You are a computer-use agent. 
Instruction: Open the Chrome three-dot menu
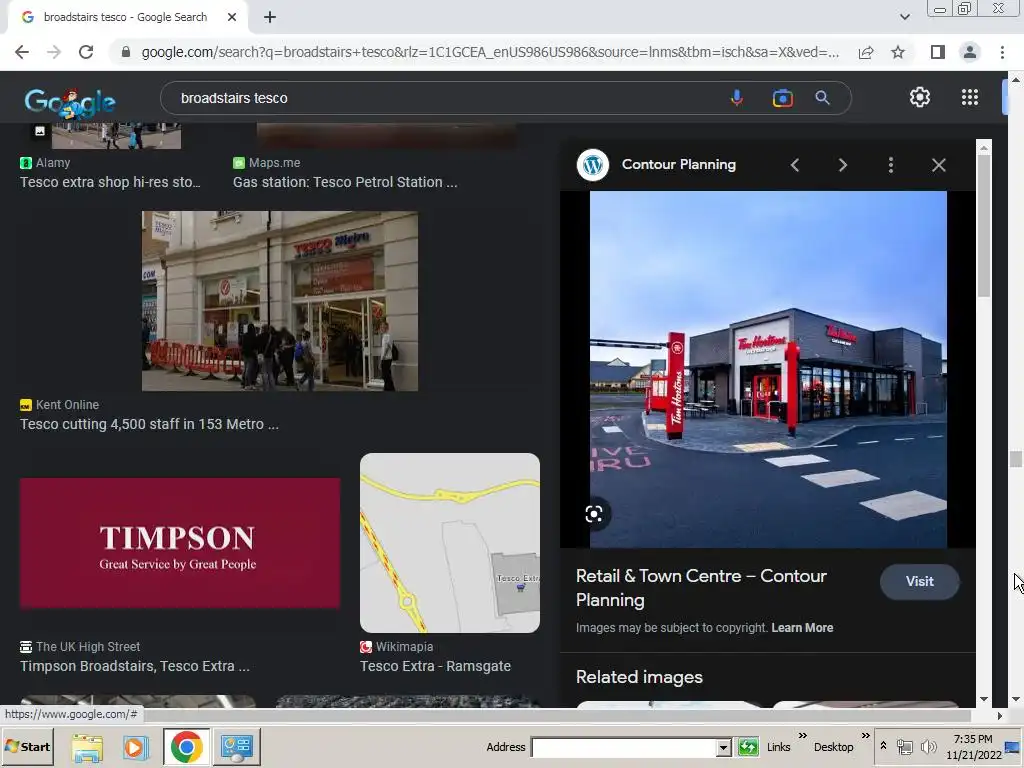click(1002, 52)
